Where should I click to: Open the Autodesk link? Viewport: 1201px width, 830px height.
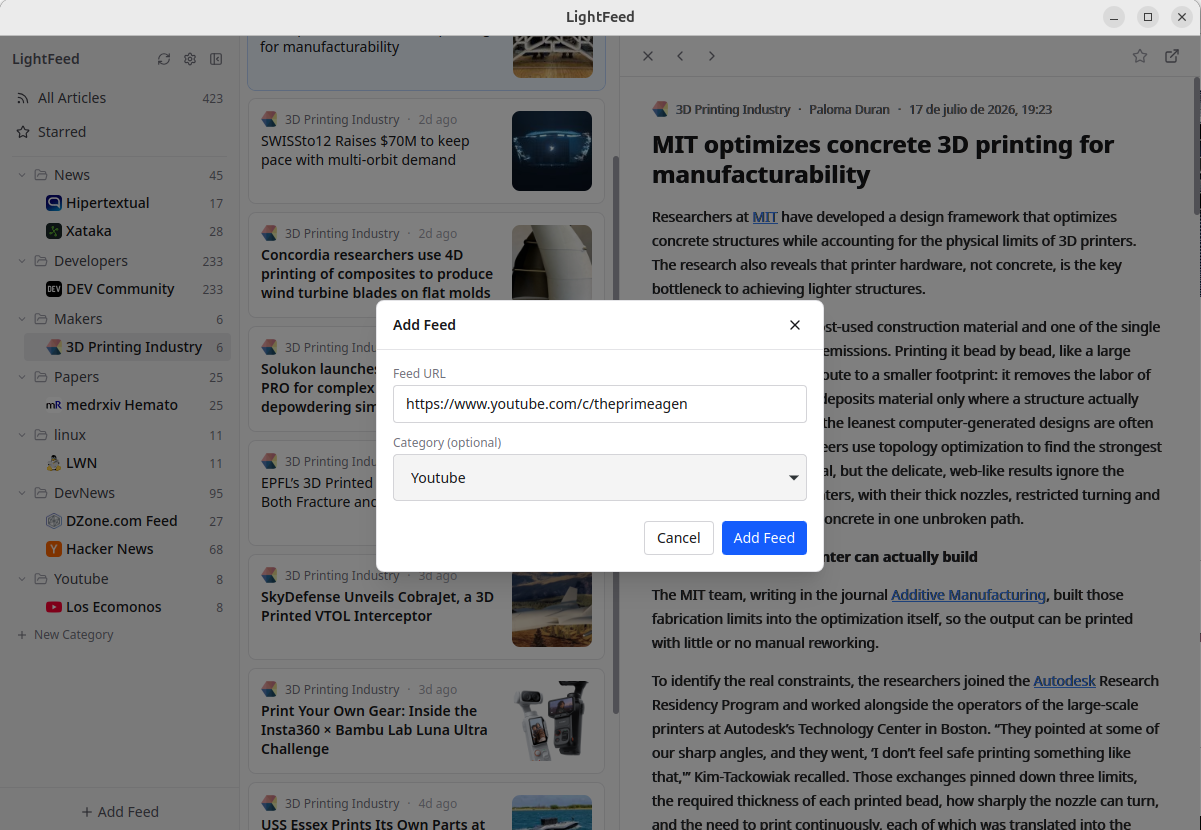pos(1064,681)
